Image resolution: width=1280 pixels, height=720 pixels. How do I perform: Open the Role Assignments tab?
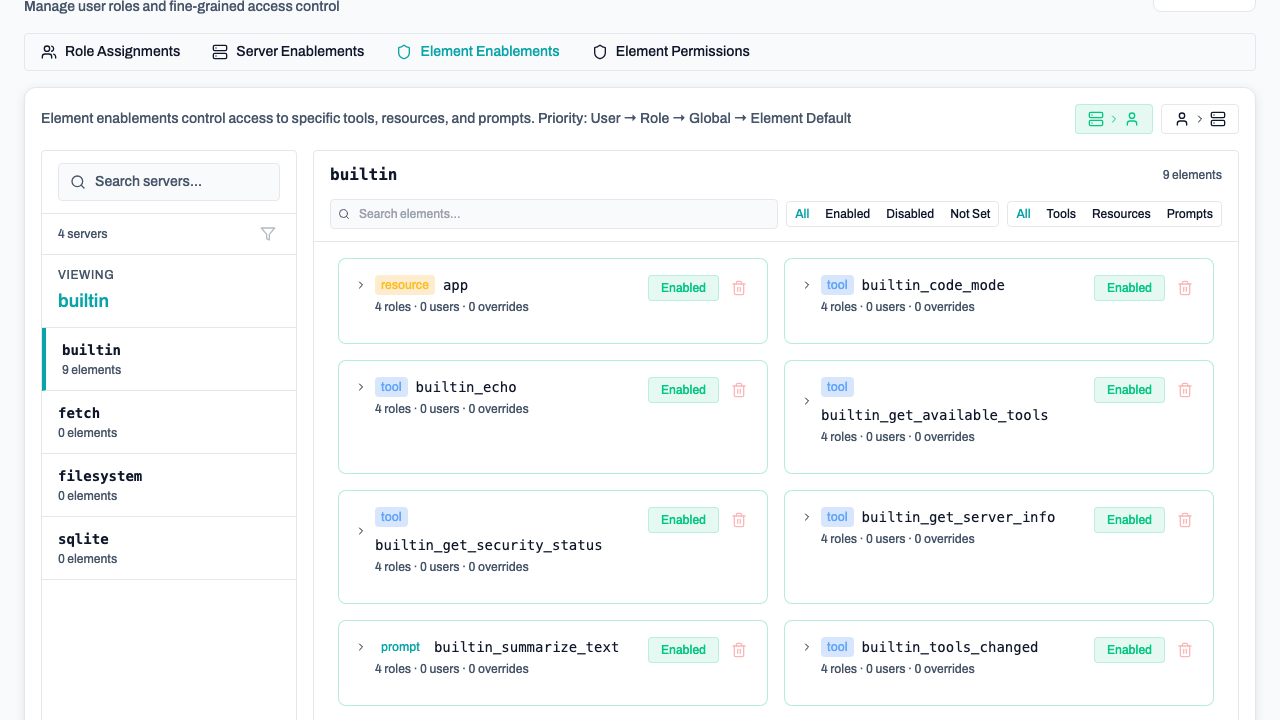click(x=111, y=52)
